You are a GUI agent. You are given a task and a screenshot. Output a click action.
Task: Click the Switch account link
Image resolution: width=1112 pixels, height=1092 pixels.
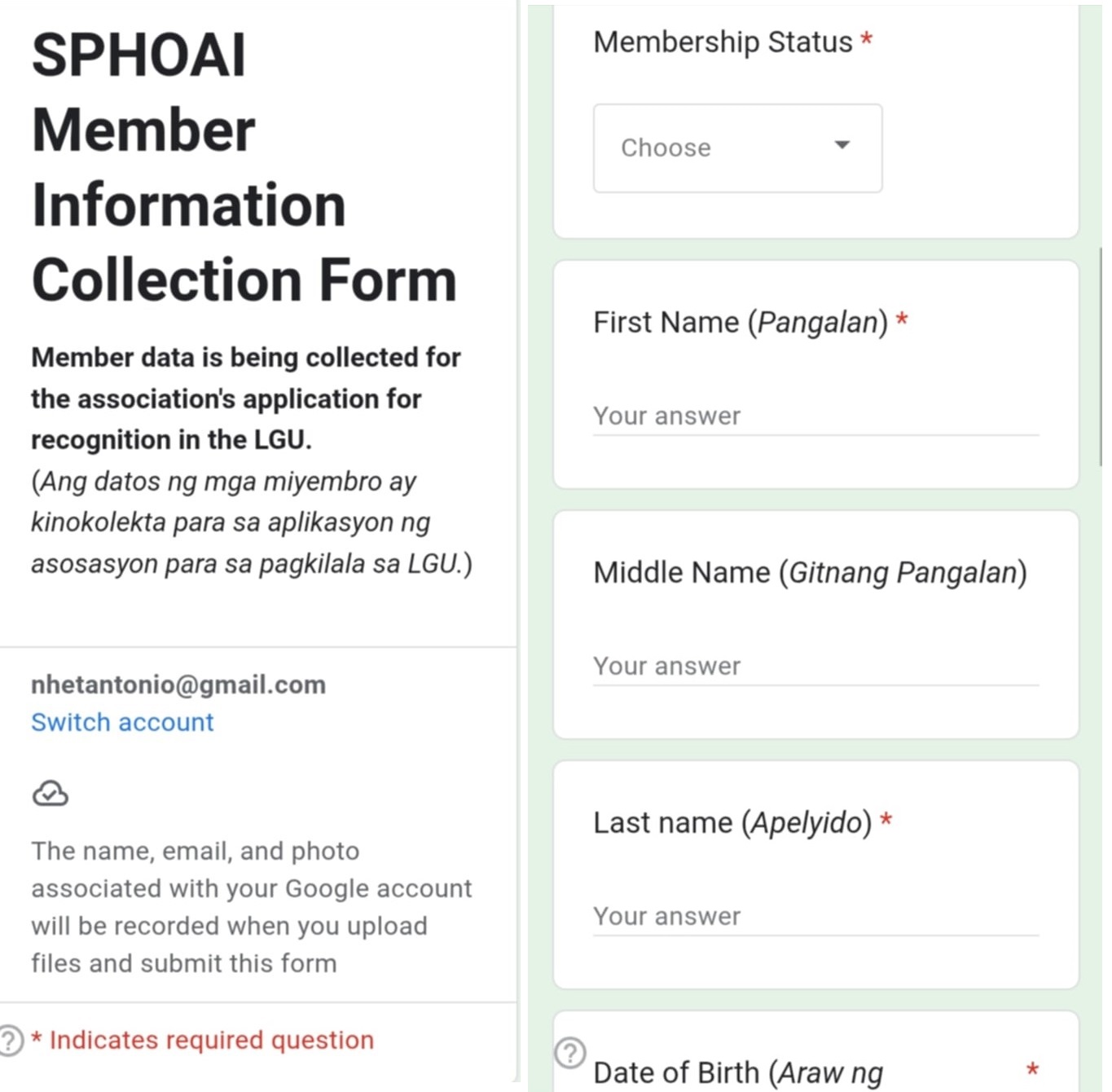[122, 722]
